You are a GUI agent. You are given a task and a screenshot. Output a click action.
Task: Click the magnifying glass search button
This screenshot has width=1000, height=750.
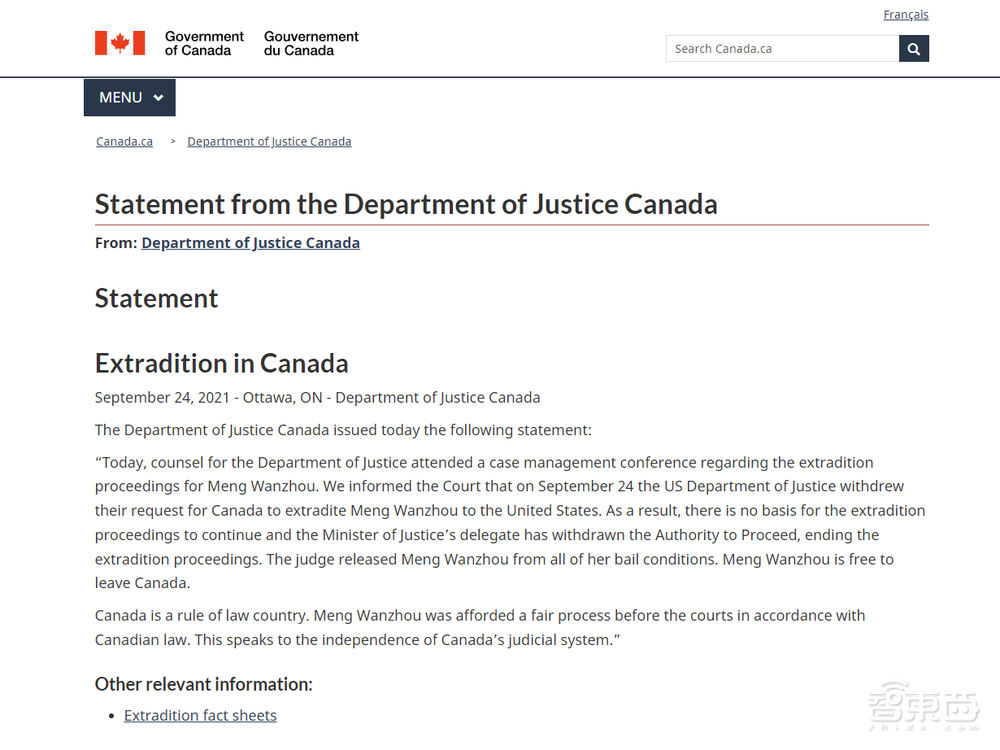[914, 48]
